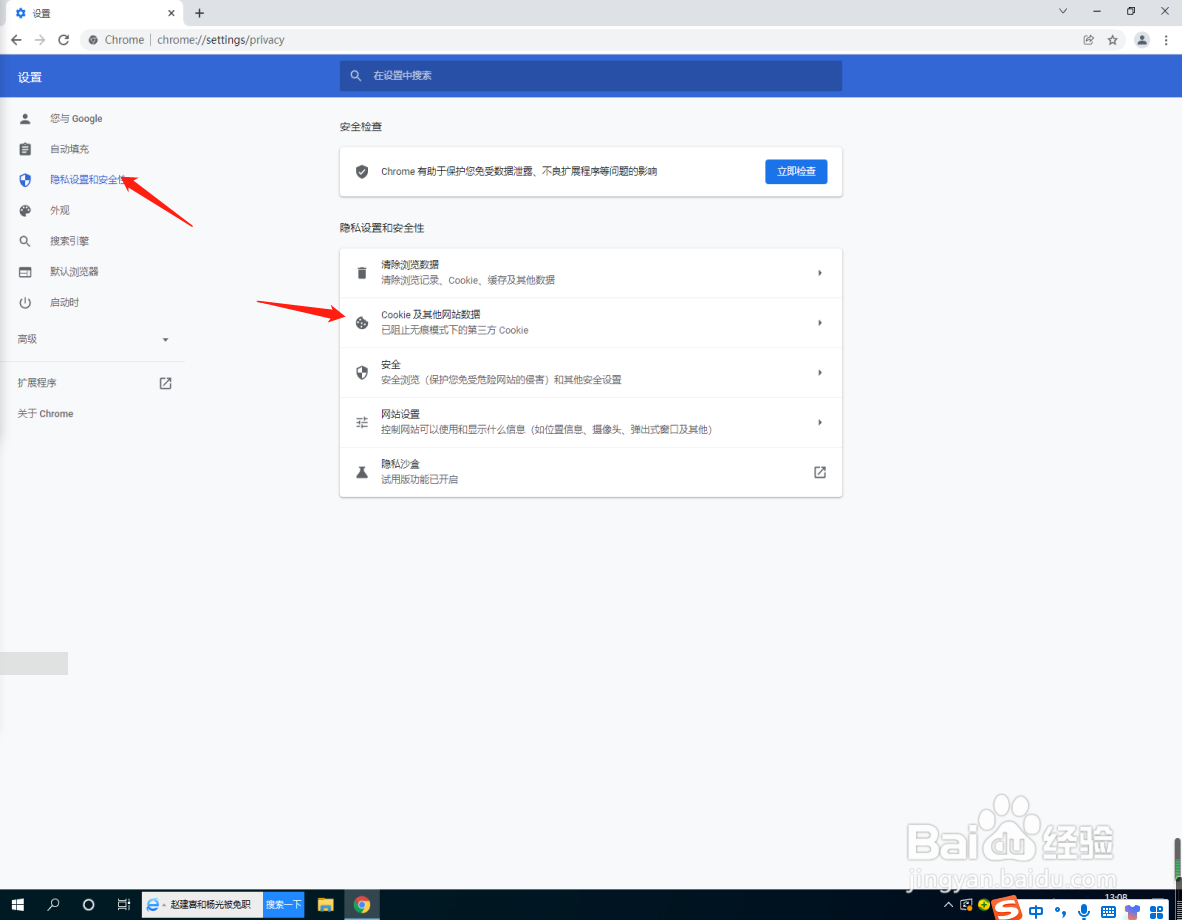1182x920 pixels.
Task: Click the magnifier icon beside 搜索引擎
Action: tap(25, 241)
